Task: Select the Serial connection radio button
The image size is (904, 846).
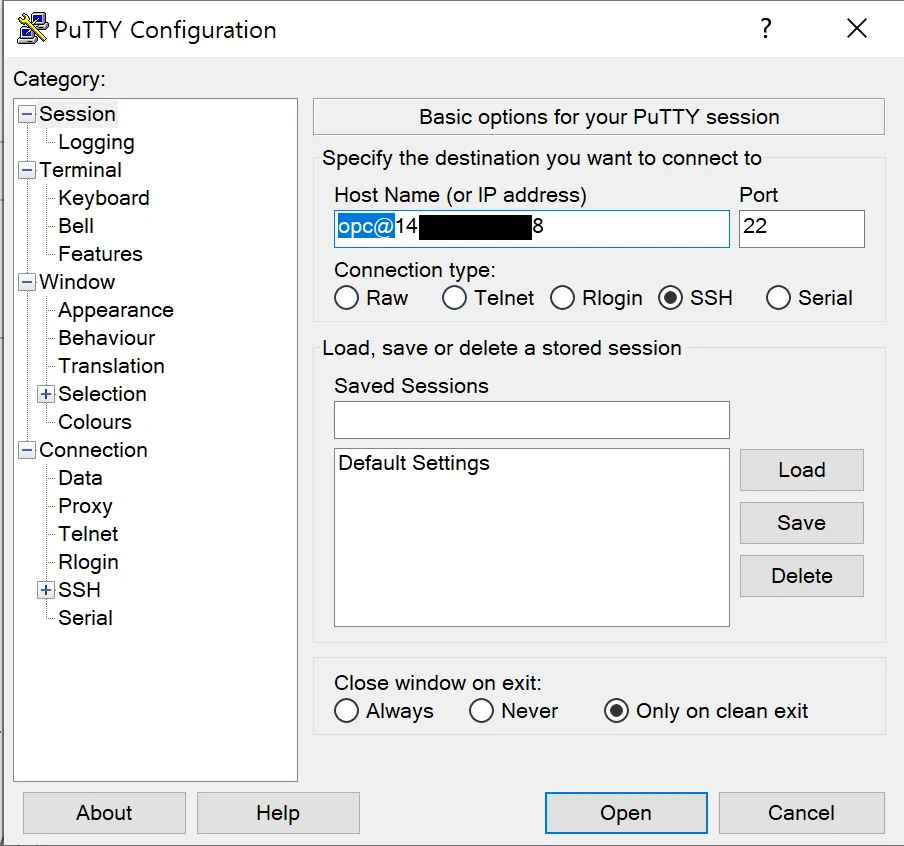Action: click(778, 298)
